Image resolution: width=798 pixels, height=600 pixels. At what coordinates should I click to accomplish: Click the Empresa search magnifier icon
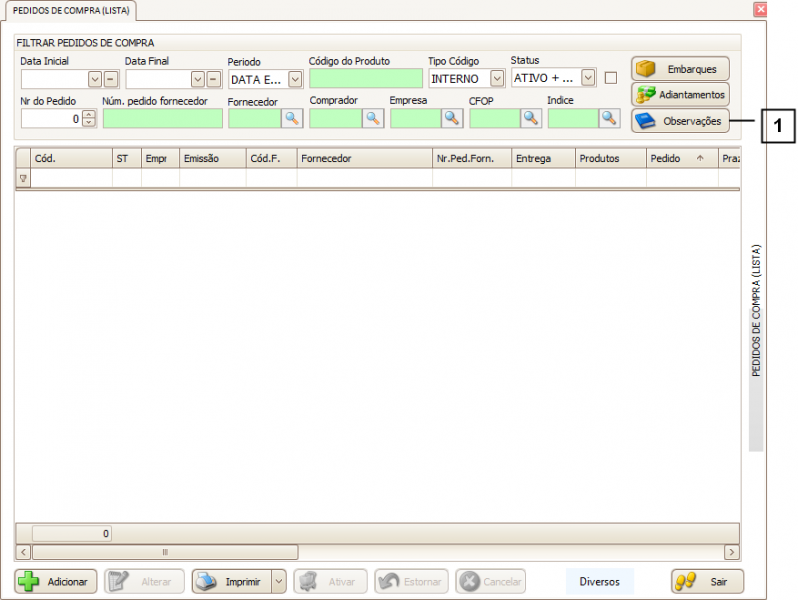point(452,118)
